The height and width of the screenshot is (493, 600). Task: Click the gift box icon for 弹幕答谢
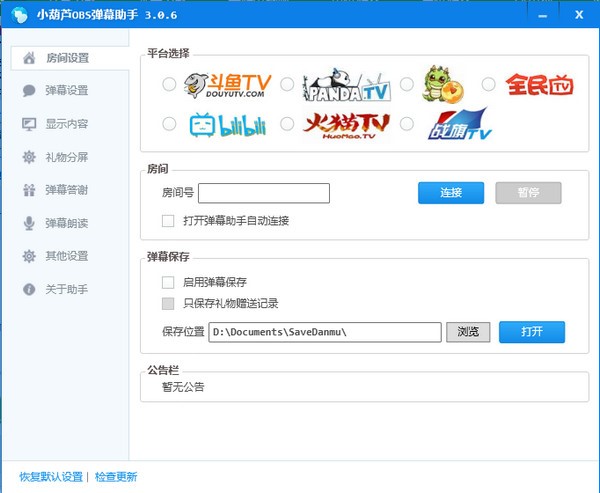(x=29, y=190)
